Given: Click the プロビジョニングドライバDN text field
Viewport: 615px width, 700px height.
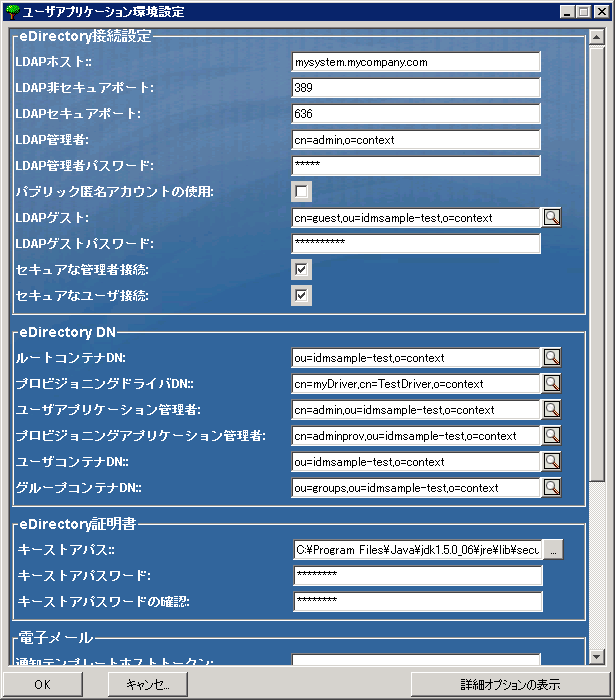Looking at the screenshot, I should point(416,383).
